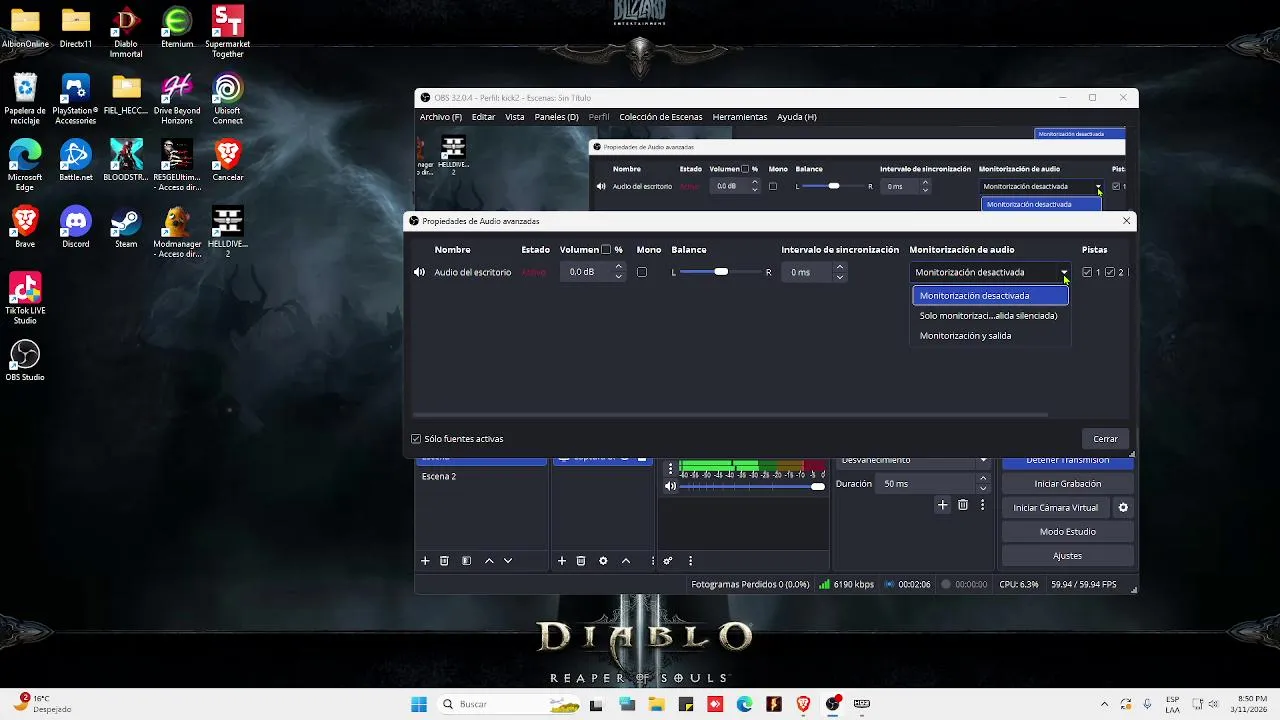Open advanced audio properties gears icon in mixer
This screenshot has height=720, width=1280.
coord(668,561)
